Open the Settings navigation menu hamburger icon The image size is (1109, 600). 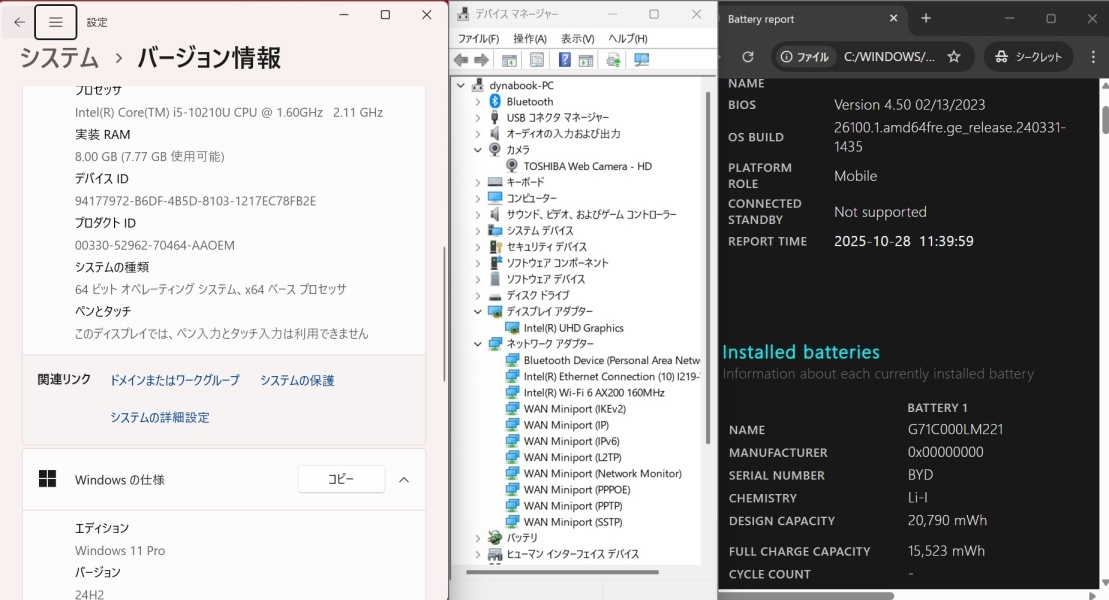point(55,21)
